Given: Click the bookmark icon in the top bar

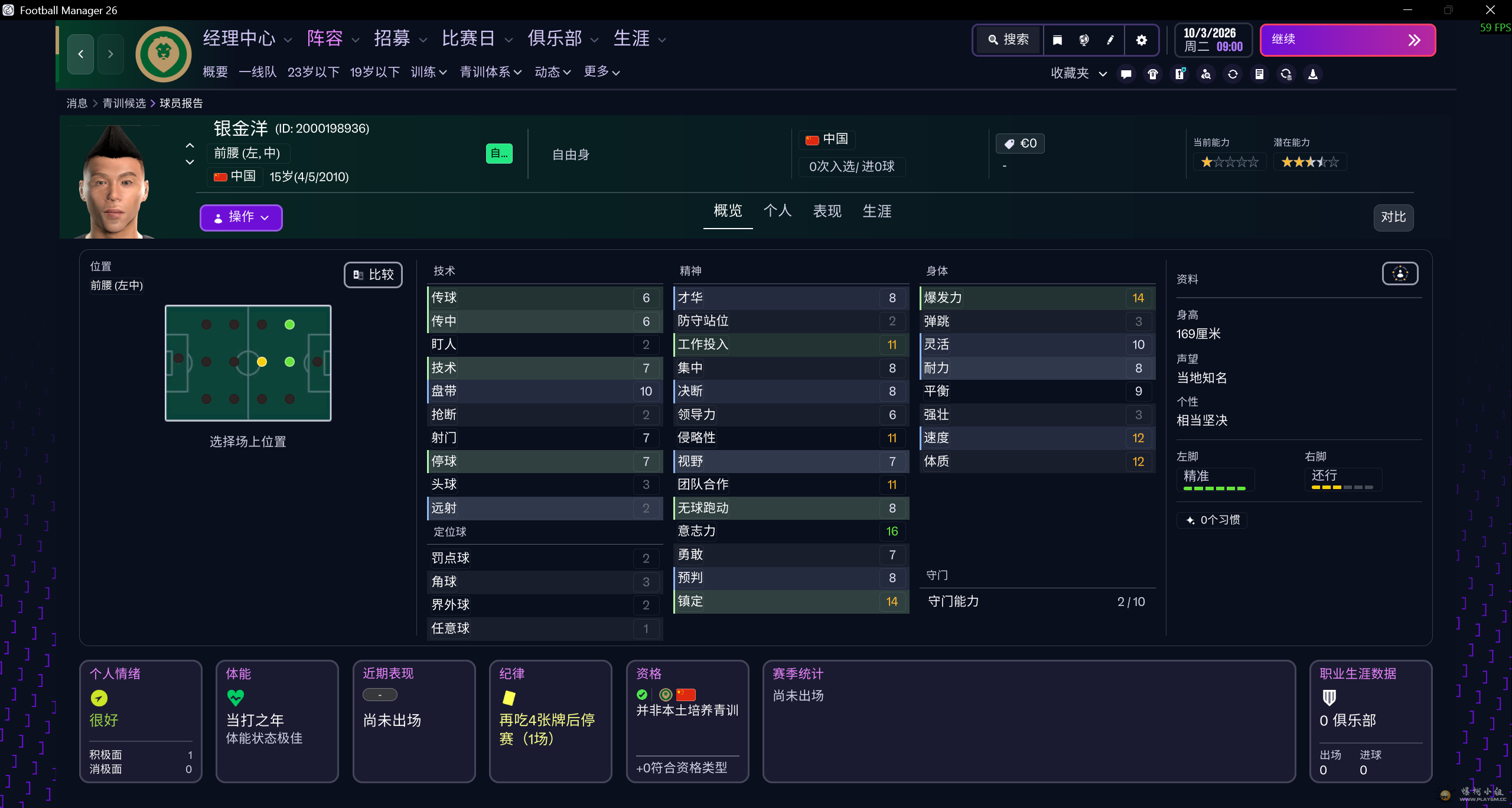Looking at the screenshot, I should pos(1057,40).
